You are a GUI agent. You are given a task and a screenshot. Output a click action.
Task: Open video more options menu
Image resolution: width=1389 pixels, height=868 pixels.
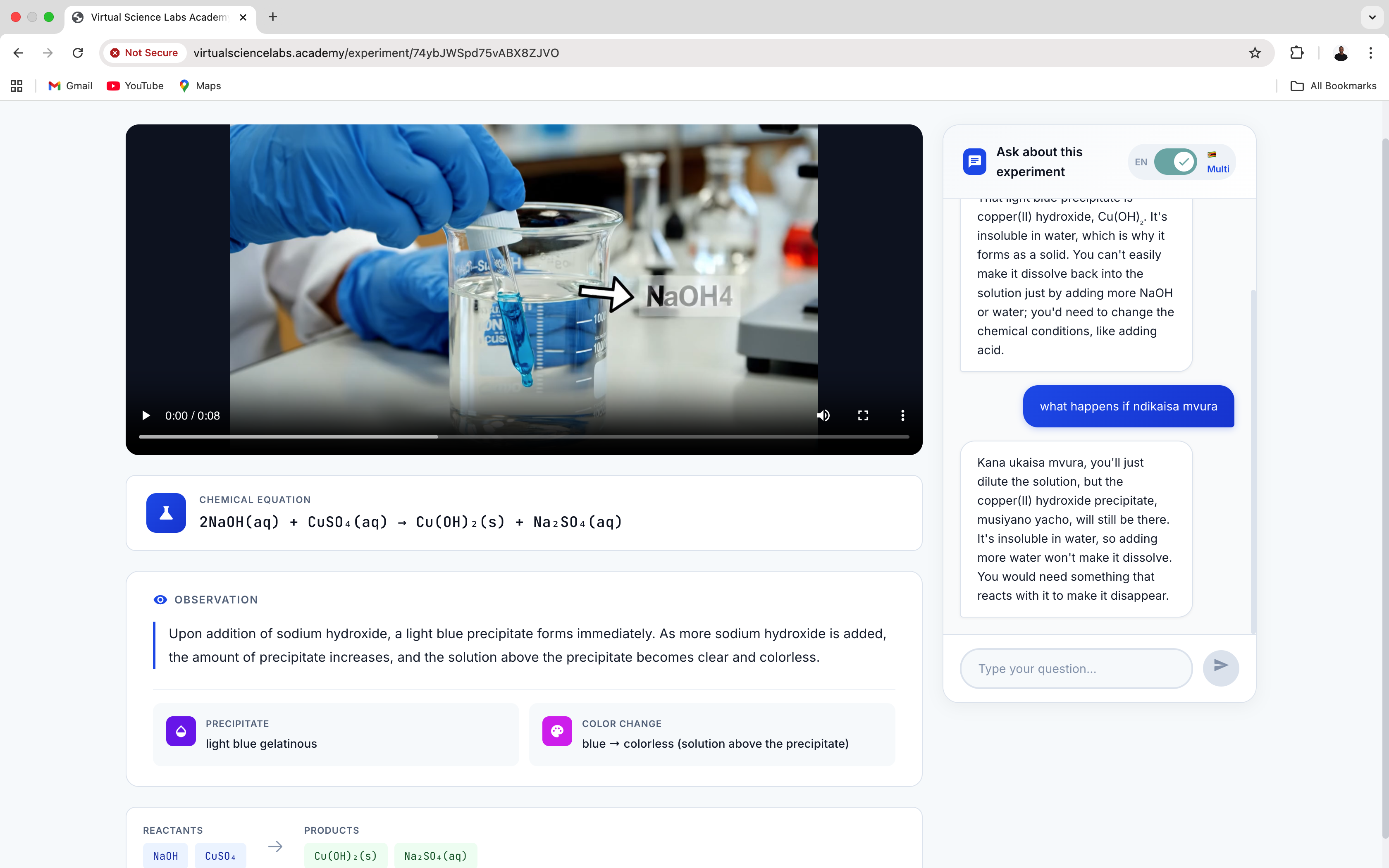point(902,415)
